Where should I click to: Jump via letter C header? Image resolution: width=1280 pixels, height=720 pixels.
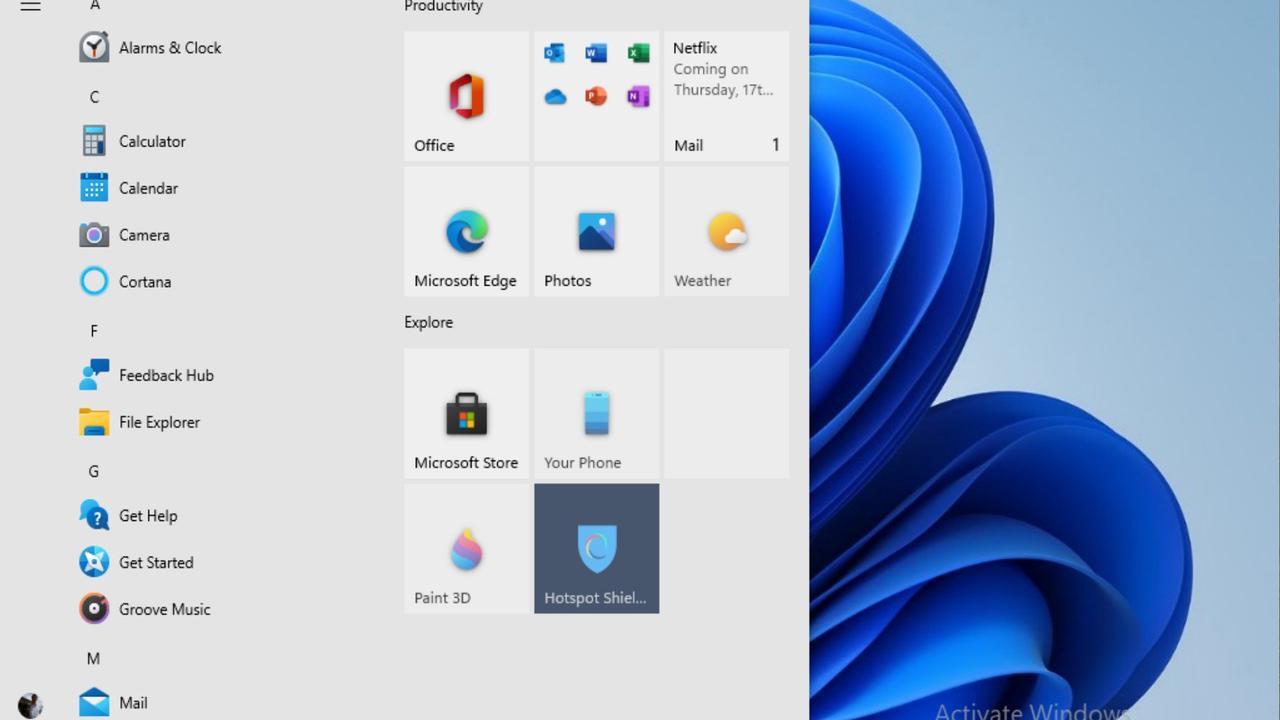94,97
